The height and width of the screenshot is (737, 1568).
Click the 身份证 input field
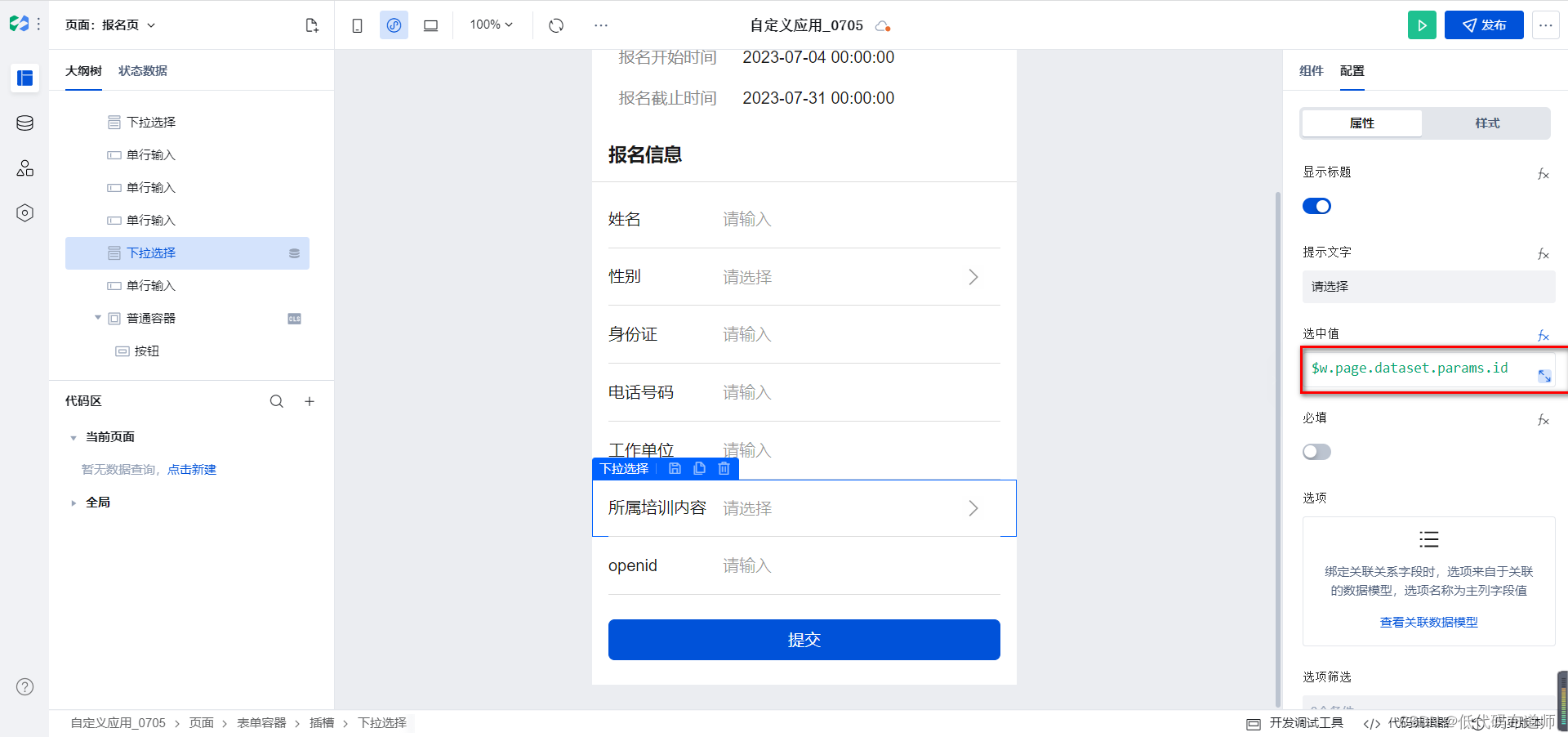pyautogui.click(x=861, y=334)
